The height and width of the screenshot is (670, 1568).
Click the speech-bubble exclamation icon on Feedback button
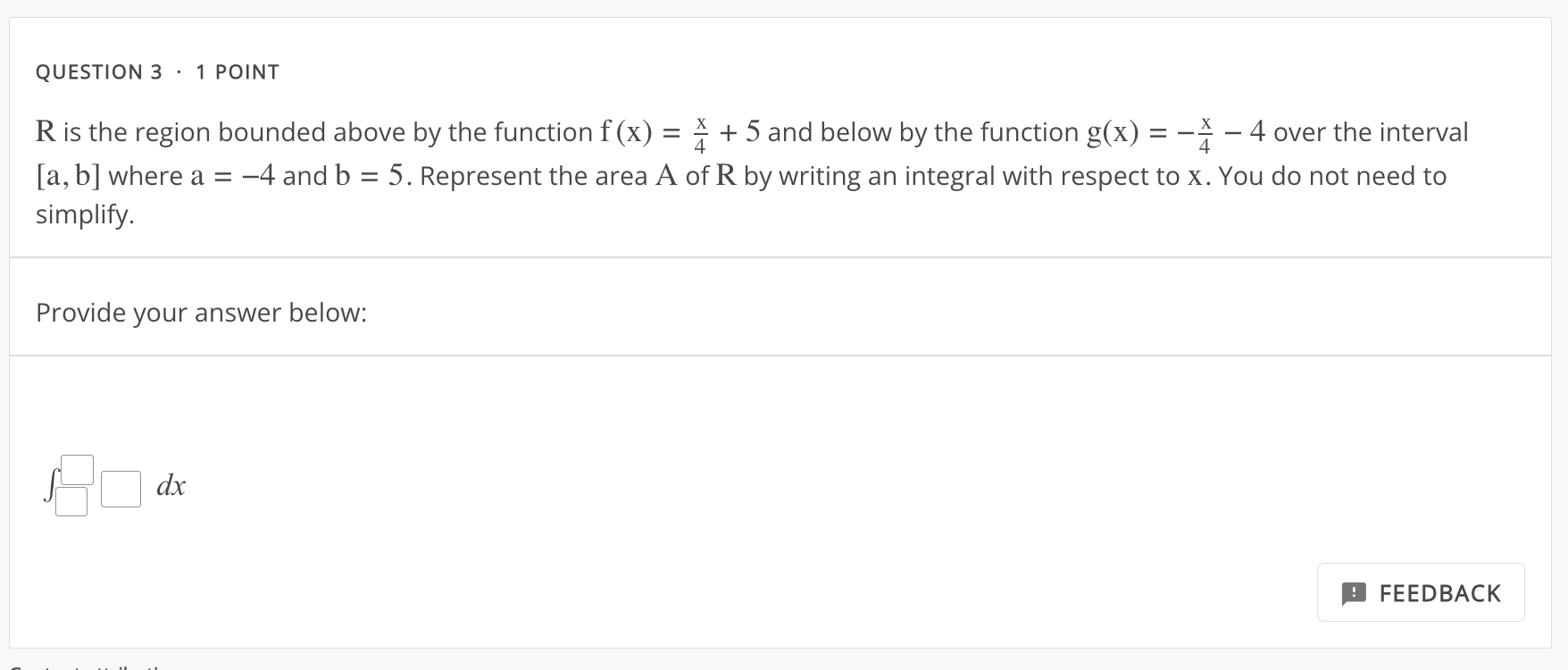coord(1354,593)
